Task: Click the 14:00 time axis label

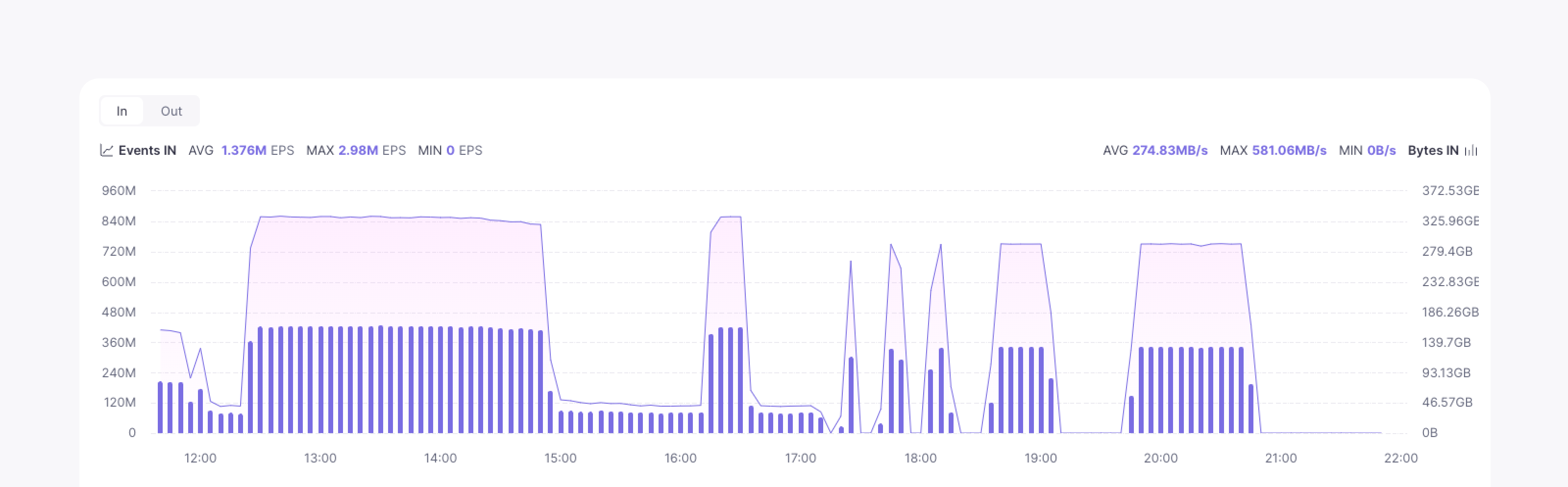Action: tap(440, 459)
